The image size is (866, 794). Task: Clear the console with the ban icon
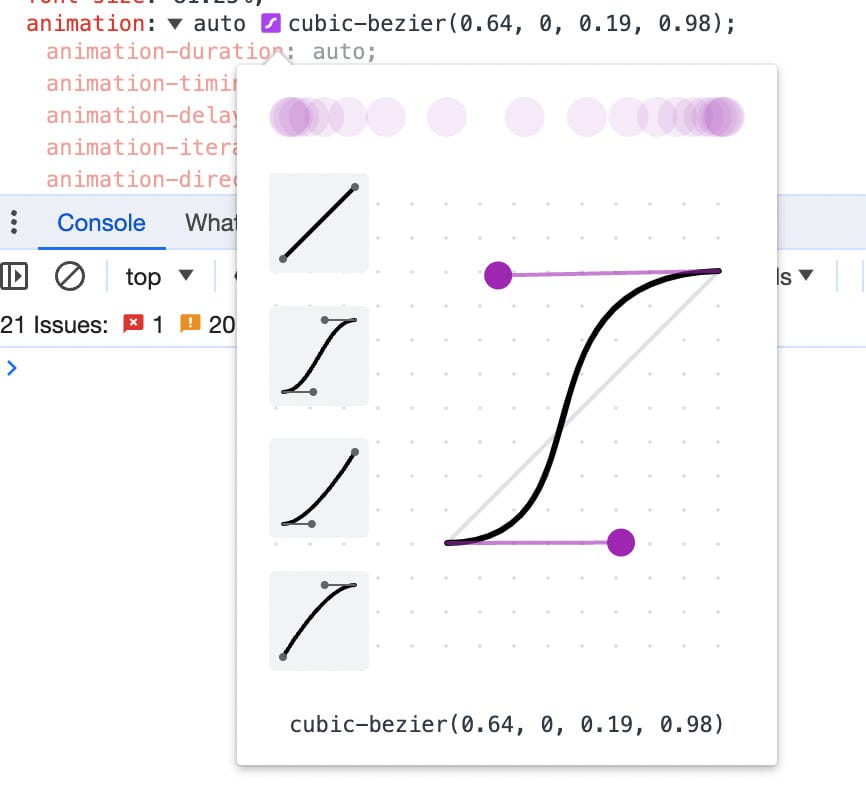70,276
